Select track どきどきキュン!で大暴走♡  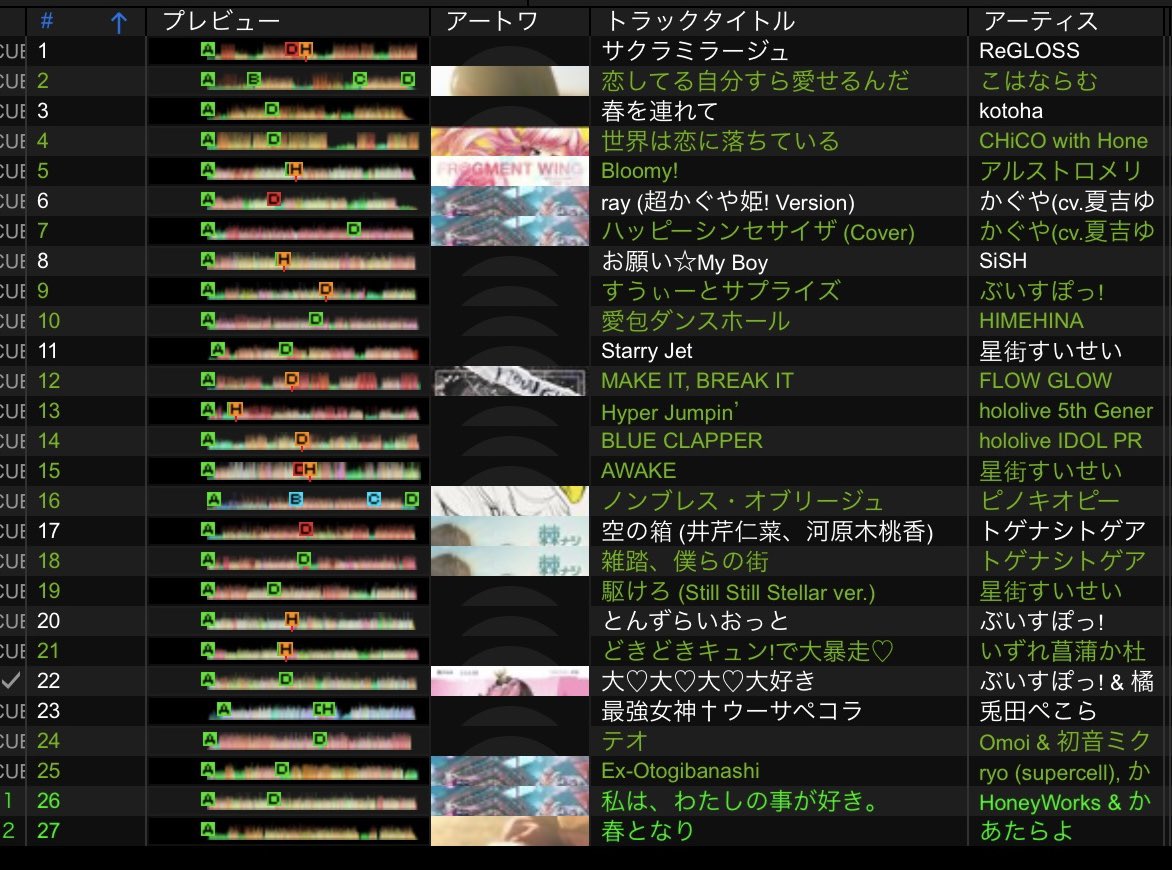click(x=747, y=651)
